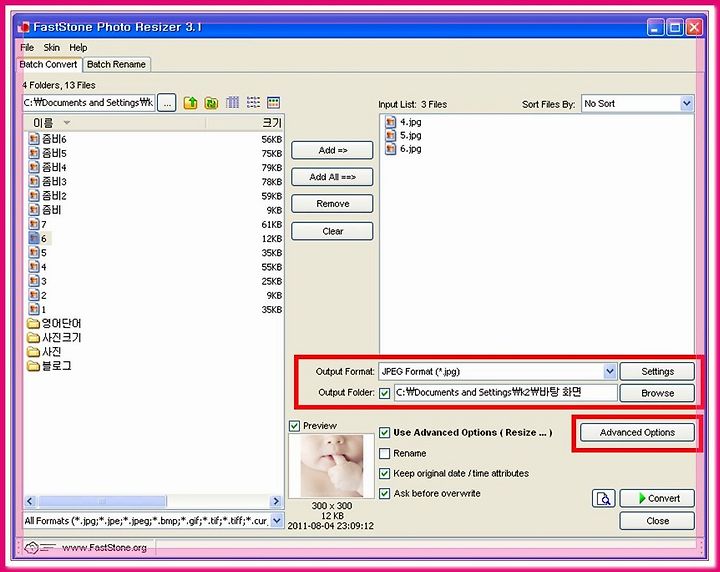Image resolution: width=720 pixels, height=572 pixels.
Task: Toggle Keep original date / time attributes
Action: [385, 474]
